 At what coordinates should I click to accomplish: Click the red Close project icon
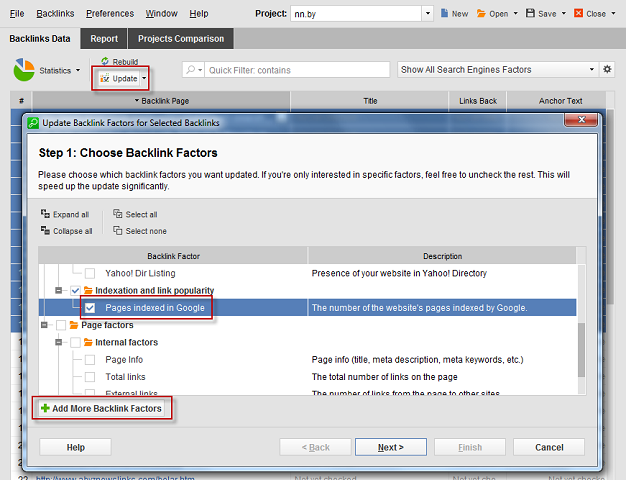click(x=578, y=13)
